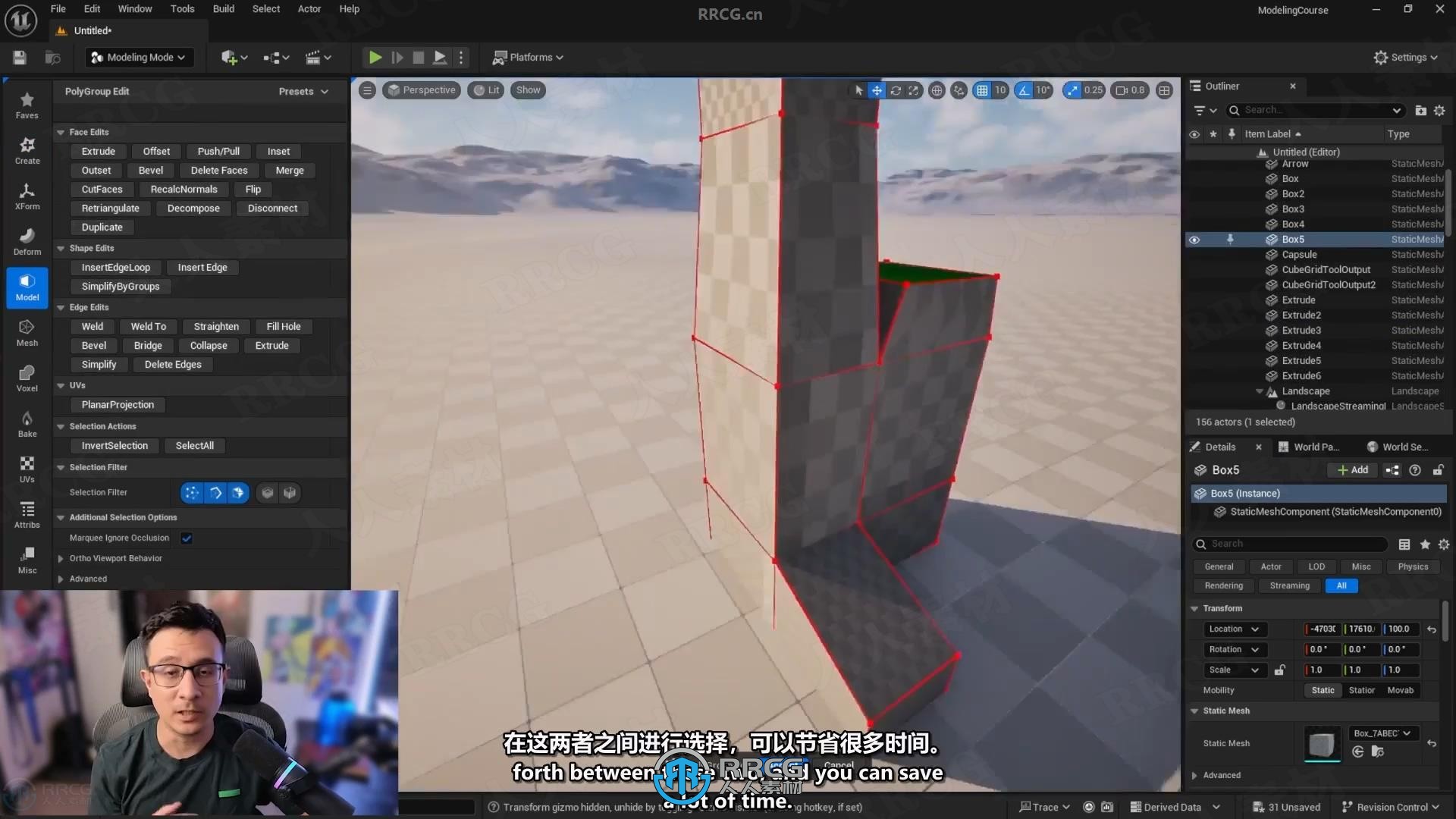Toggle Marquee Ignore Occlusion checkbox
1456x819 pixels.
(187, 538)
